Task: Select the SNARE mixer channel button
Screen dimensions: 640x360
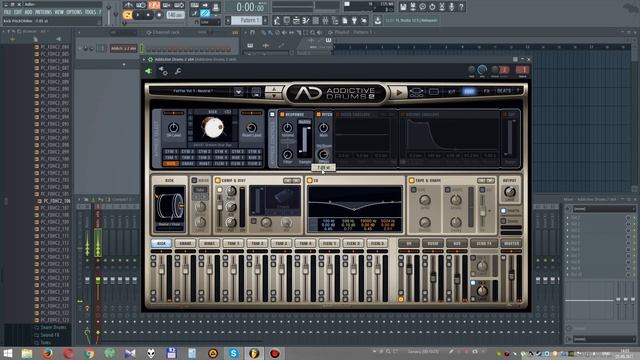Action: click(185, 243)
